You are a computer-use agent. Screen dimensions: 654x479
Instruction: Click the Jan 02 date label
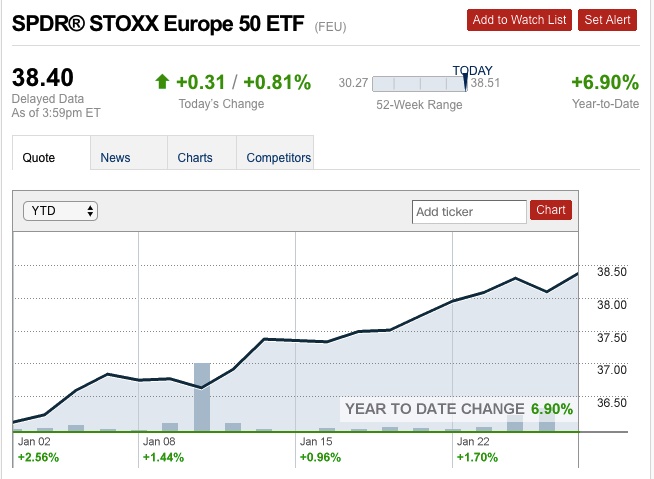(x=34, y=440)
